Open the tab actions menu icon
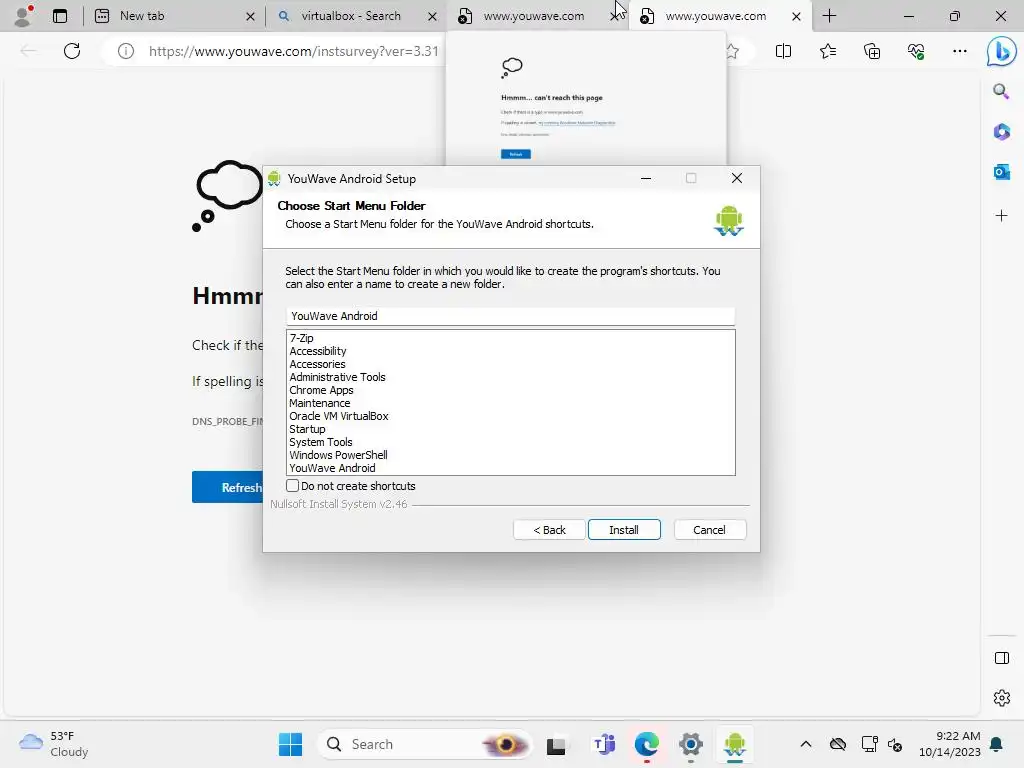Viewport: 1024px width, 768px height. [60, 16]
